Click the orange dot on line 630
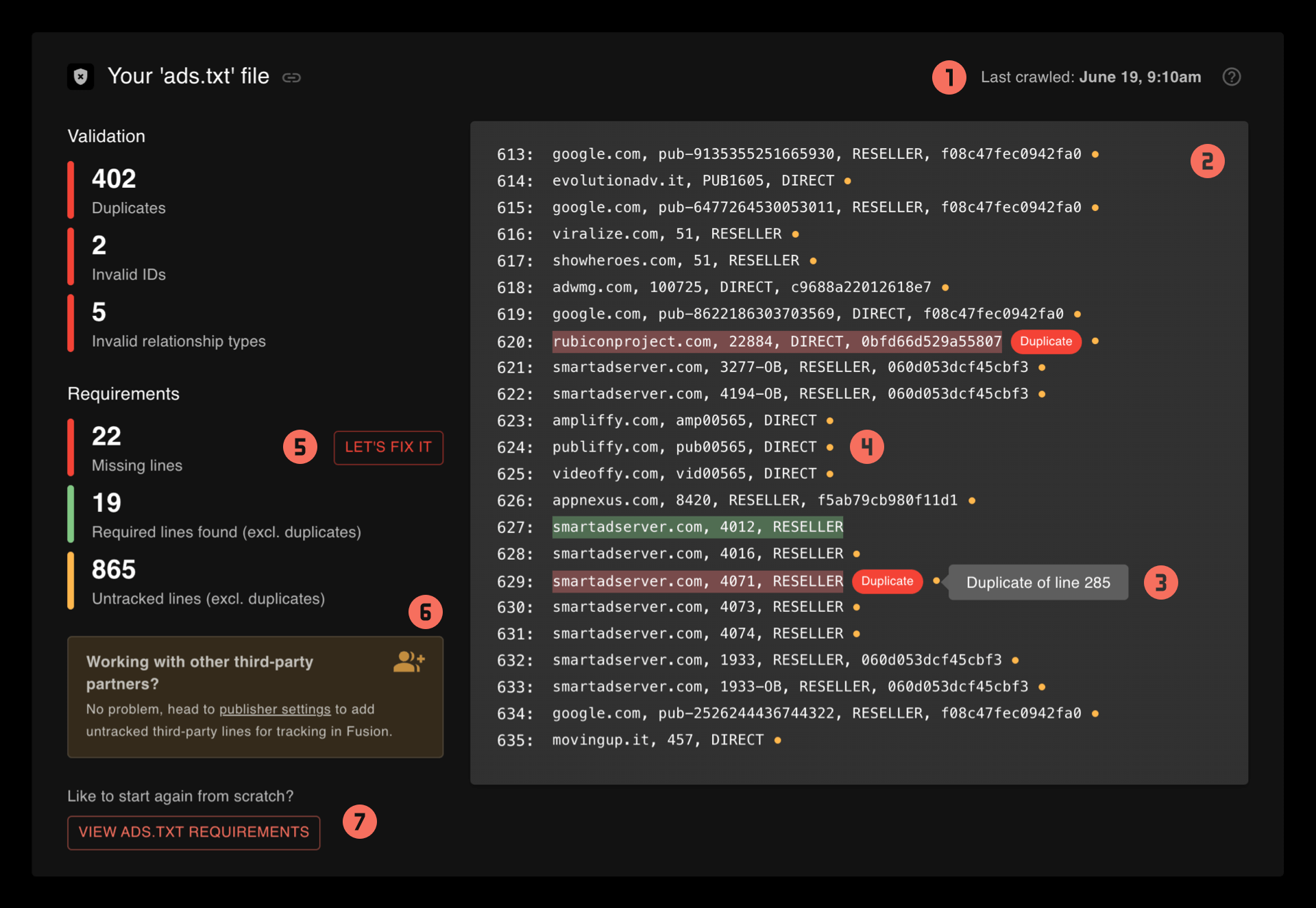The height and width of the screenshot is (908, 1316). tap(857, 607)
